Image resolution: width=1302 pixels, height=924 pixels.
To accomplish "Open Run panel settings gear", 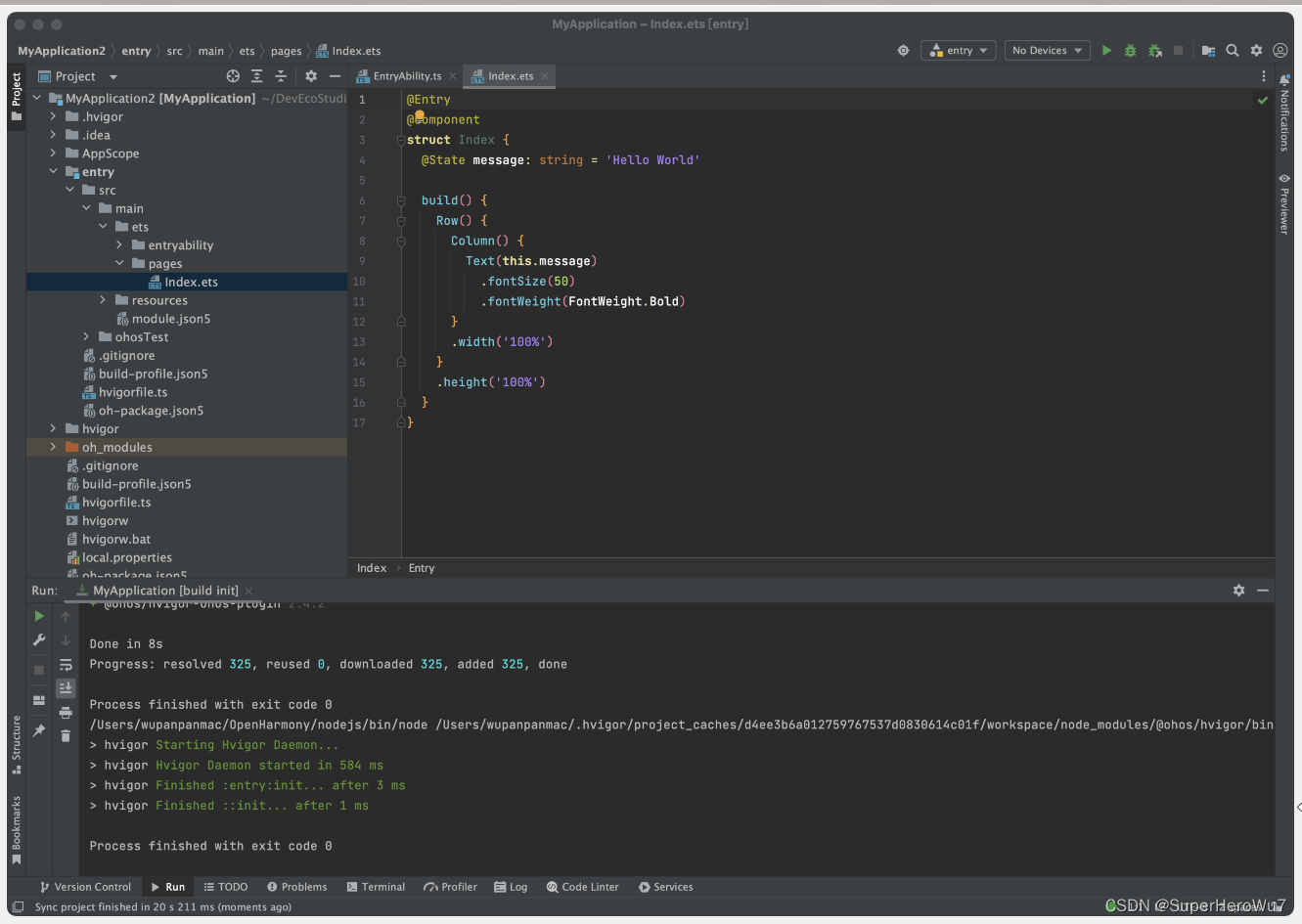I will click(1238, 591).
